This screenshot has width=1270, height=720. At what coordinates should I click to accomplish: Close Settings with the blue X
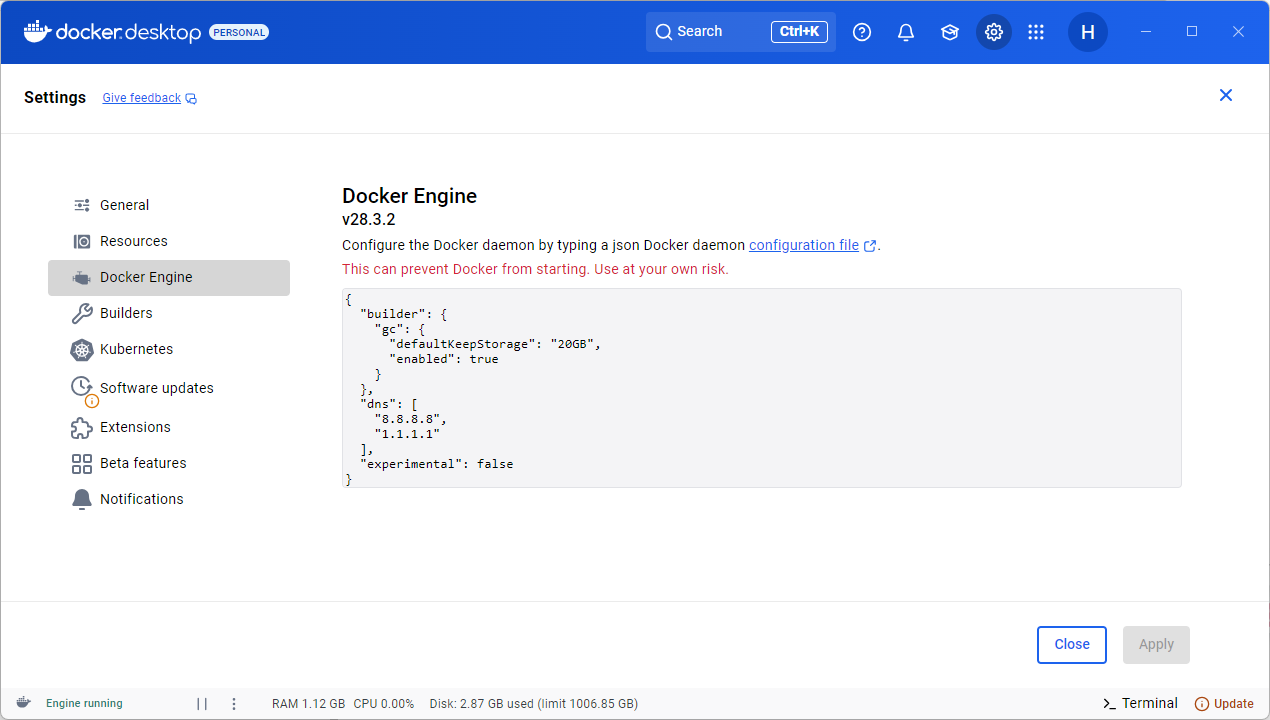tap(1226, 95)
